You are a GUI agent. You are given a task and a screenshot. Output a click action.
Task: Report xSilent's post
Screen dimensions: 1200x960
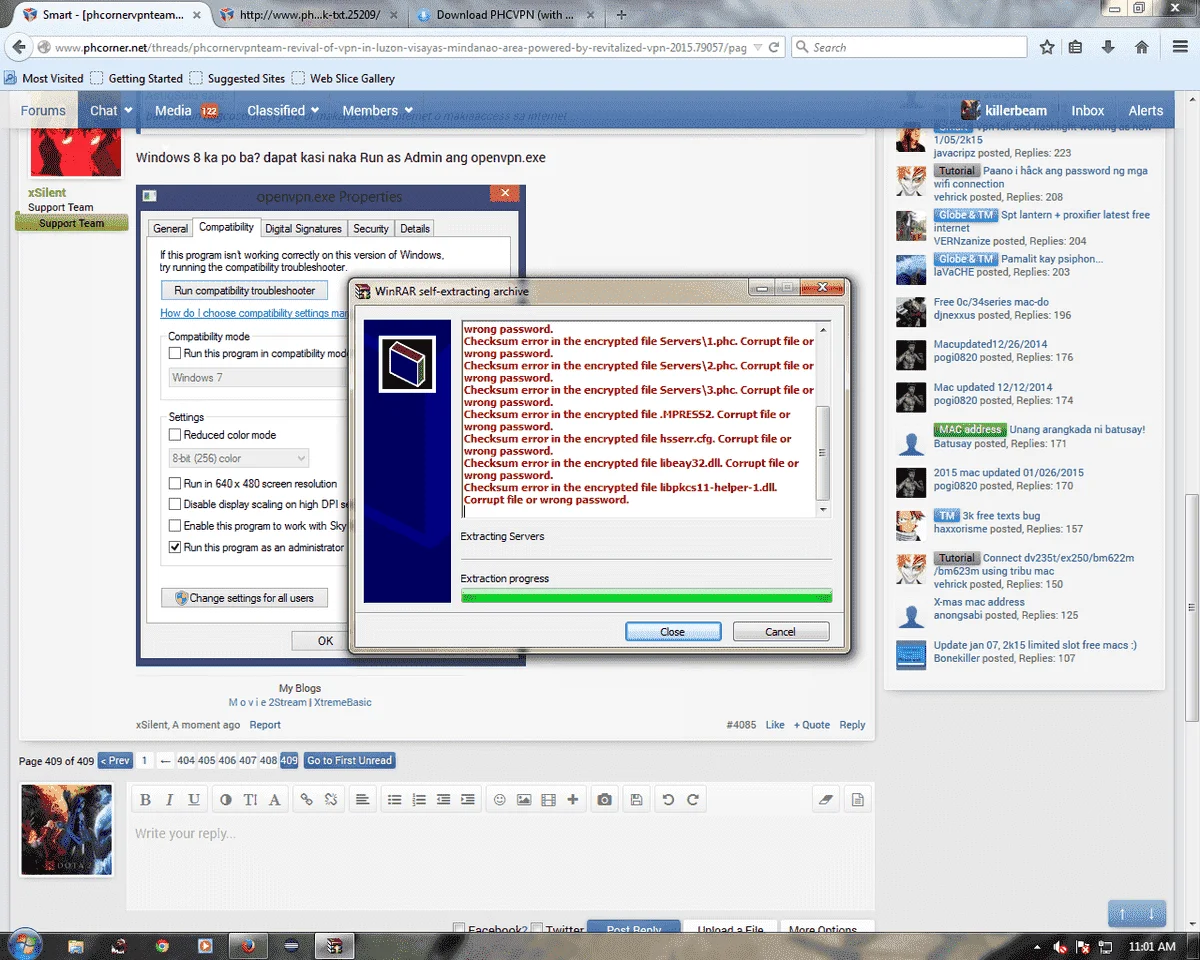265,725
